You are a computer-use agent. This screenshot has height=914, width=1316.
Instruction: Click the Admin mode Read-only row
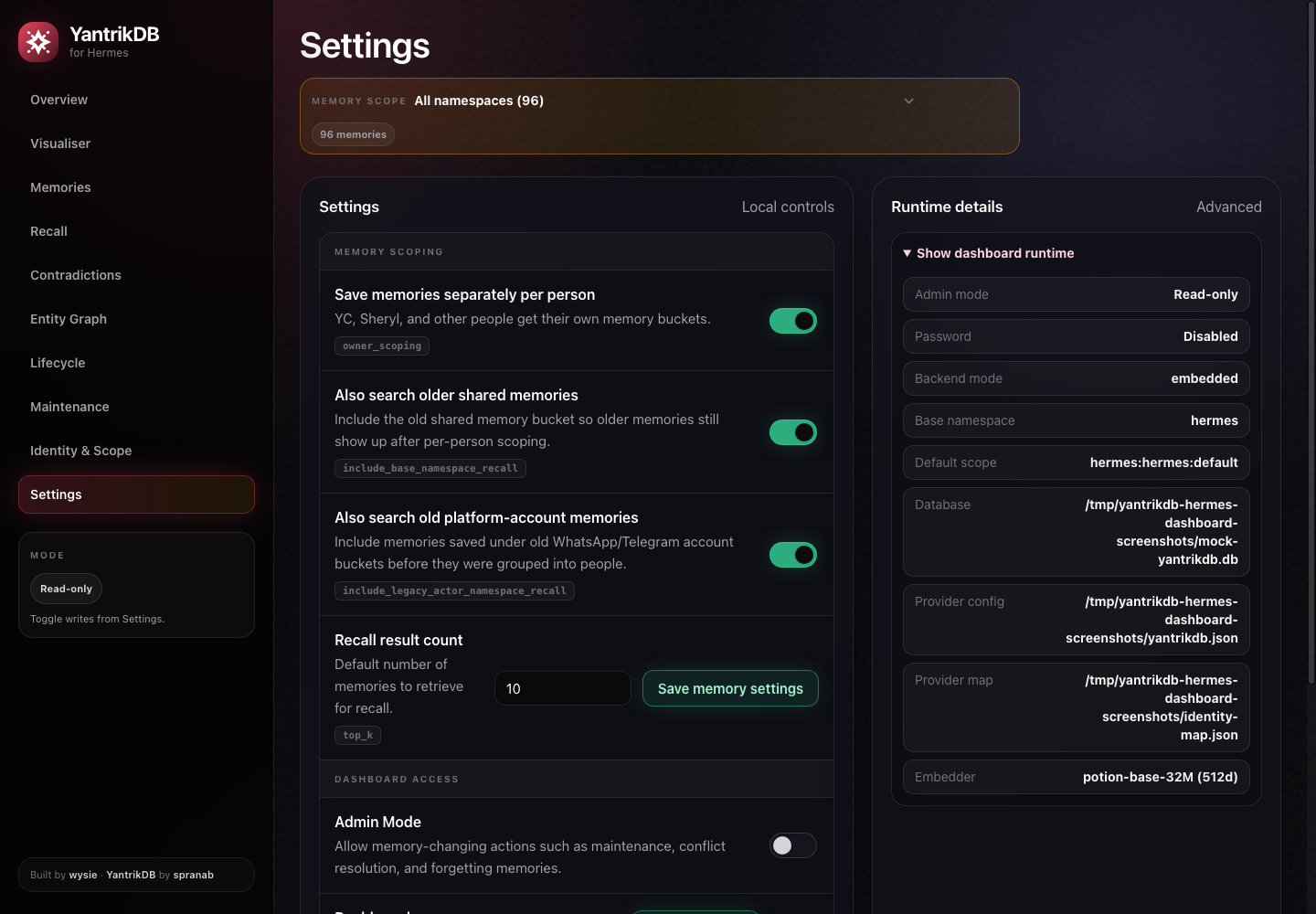tap(1077, 294)
